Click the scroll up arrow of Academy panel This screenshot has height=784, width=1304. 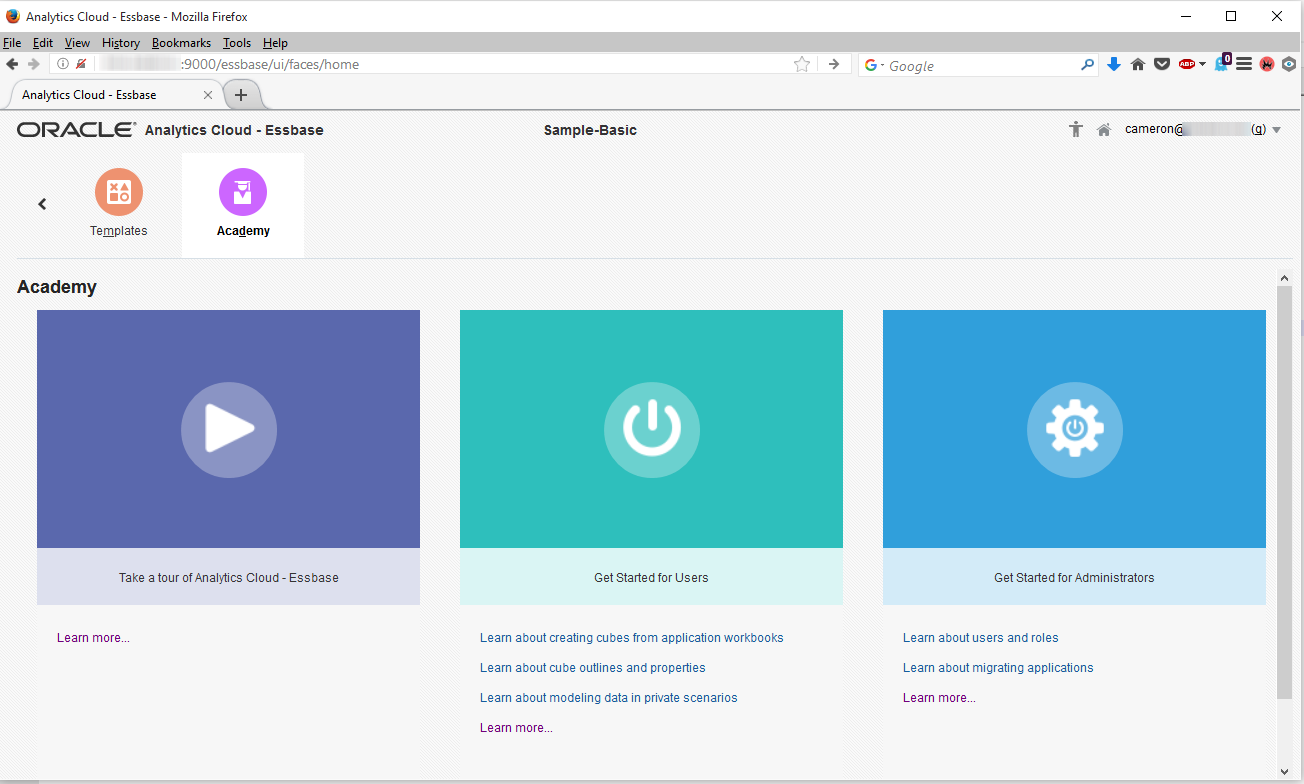[x=1285, y=277]
